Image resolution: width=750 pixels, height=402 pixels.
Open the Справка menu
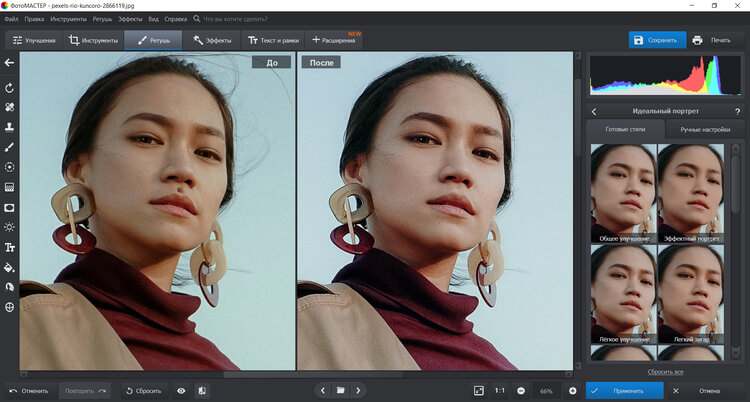click(x=176, y=19)
